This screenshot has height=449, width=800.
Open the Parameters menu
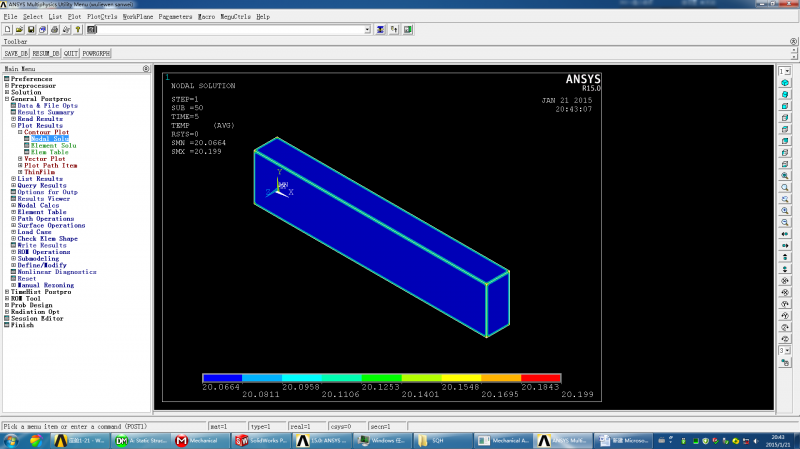pyautogui.click(x=175, y=17)
